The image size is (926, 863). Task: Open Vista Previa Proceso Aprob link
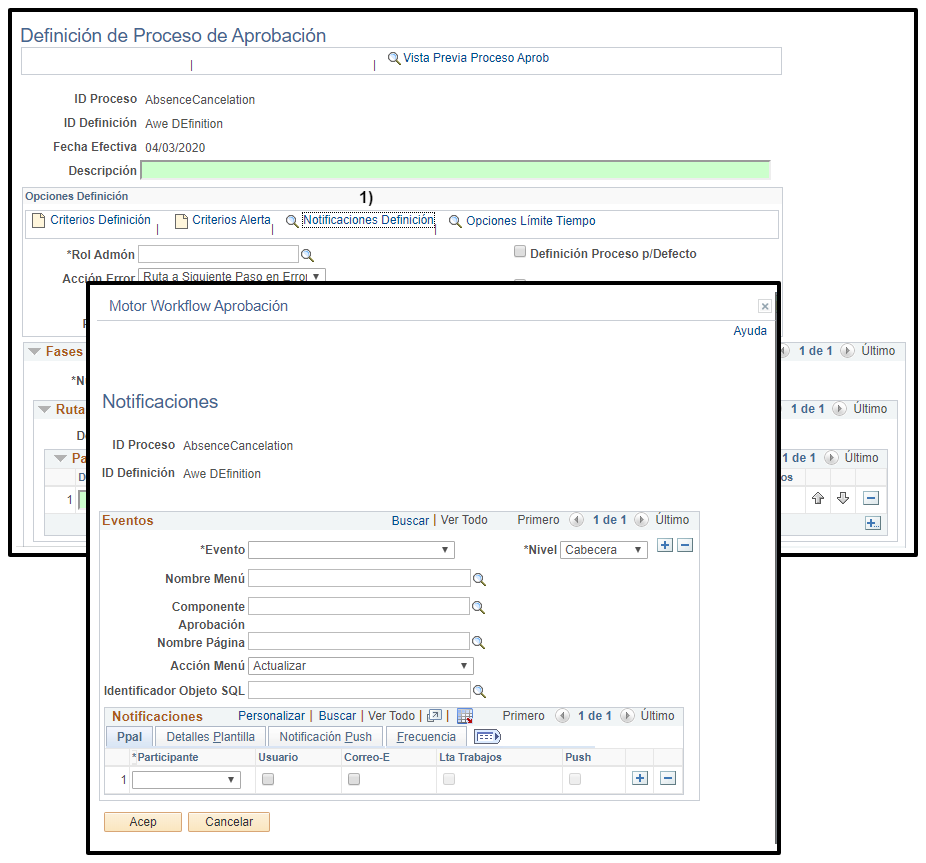coord(475,58)
